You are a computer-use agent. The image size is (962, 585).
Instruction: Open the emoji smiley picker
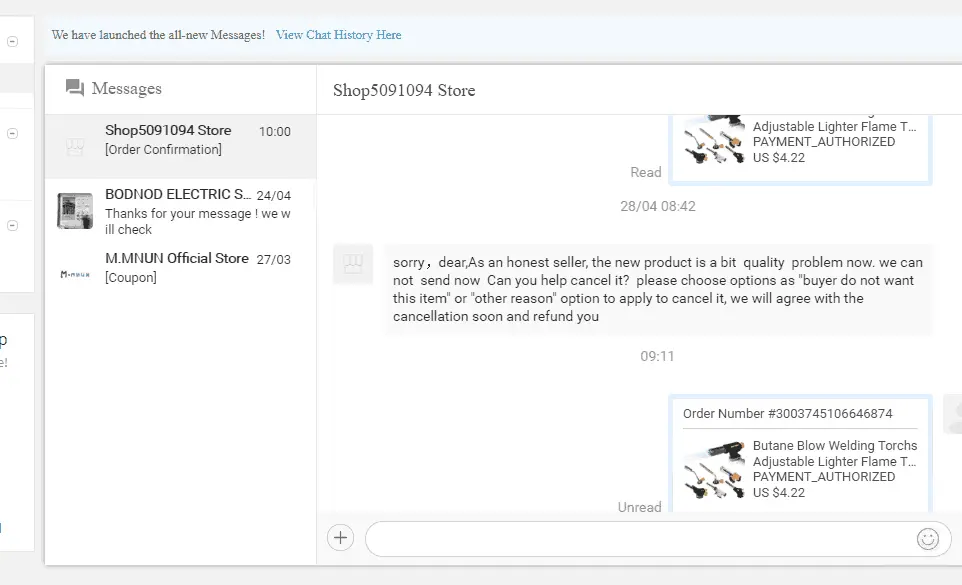tap(928, 539)
